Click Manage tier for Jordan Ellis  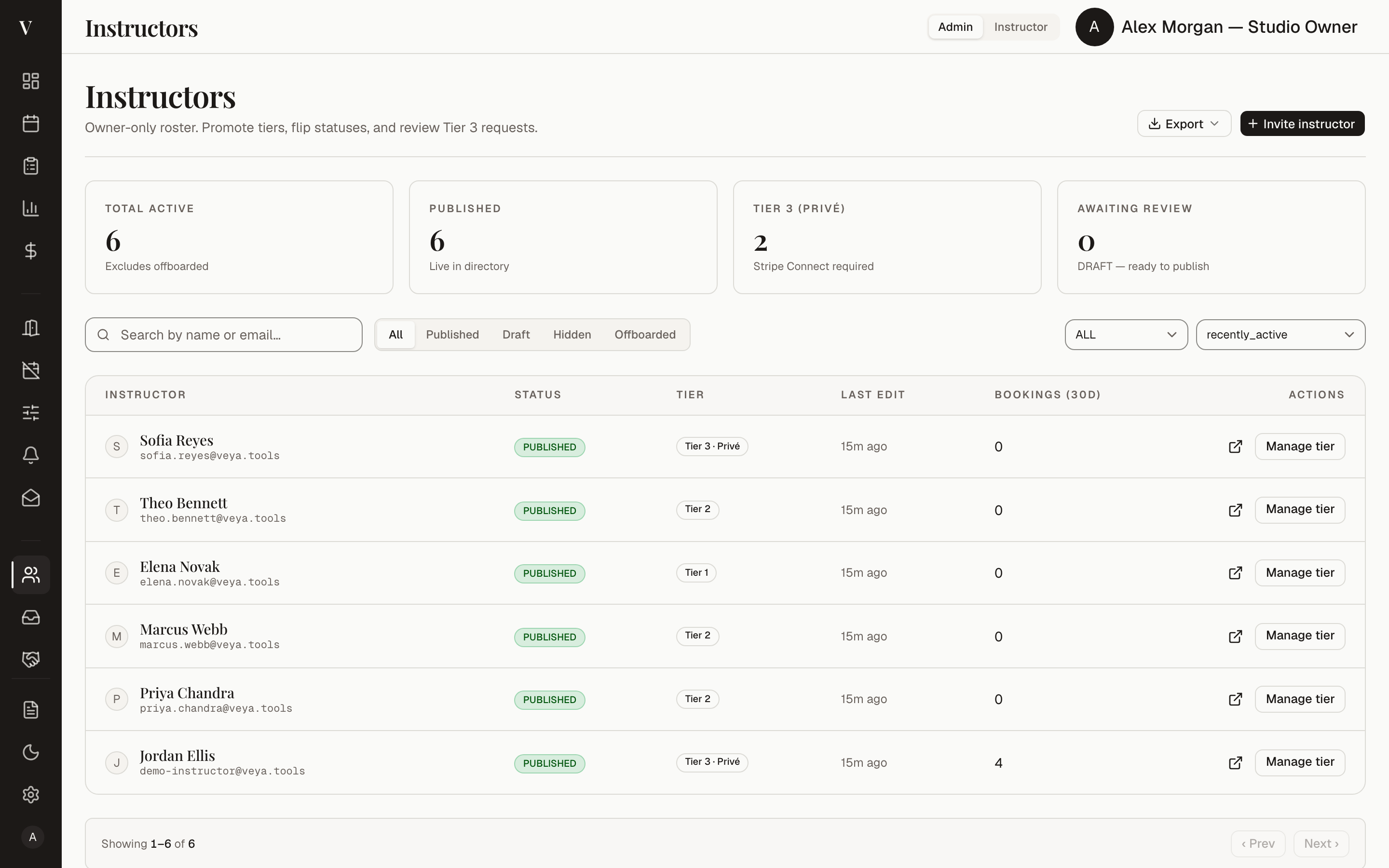(1300, 762)
